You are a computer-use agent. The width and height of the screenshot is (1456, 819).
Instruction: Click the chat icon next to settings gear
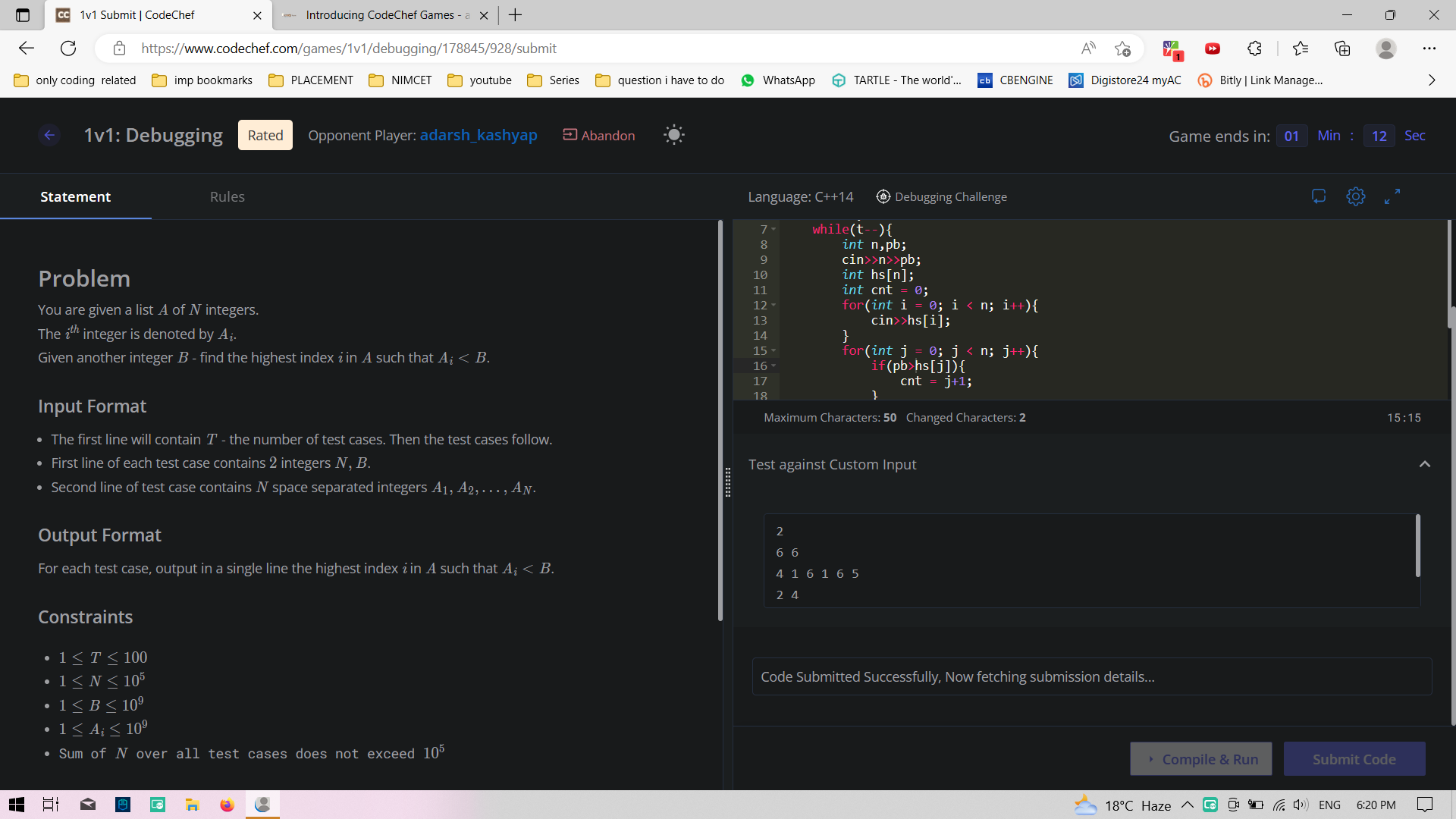(1319, 197)
